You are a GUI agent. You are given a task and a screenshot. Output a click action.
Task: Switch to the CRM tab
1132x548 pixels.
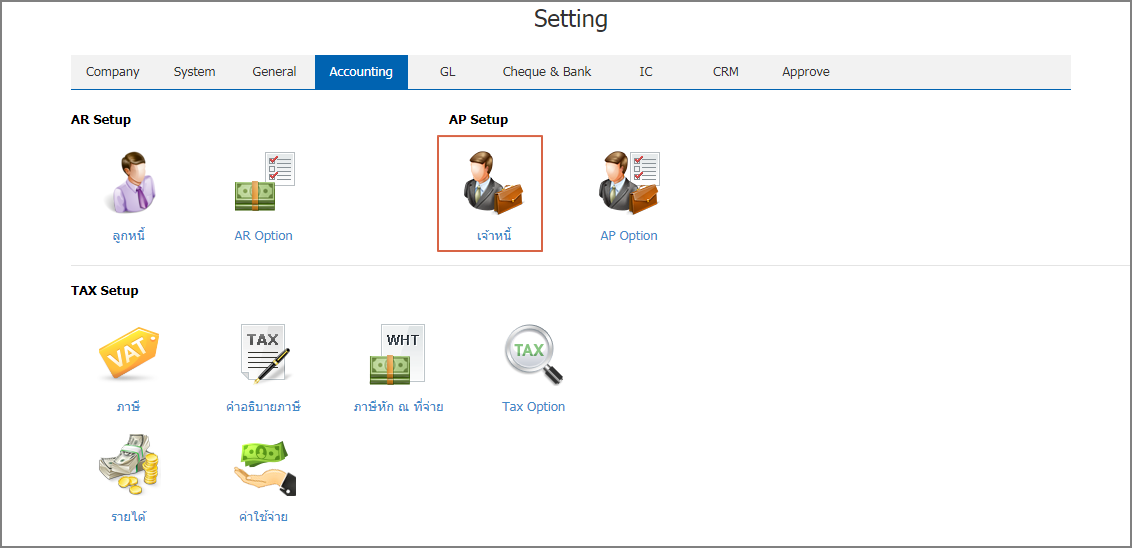click(726, 71)
